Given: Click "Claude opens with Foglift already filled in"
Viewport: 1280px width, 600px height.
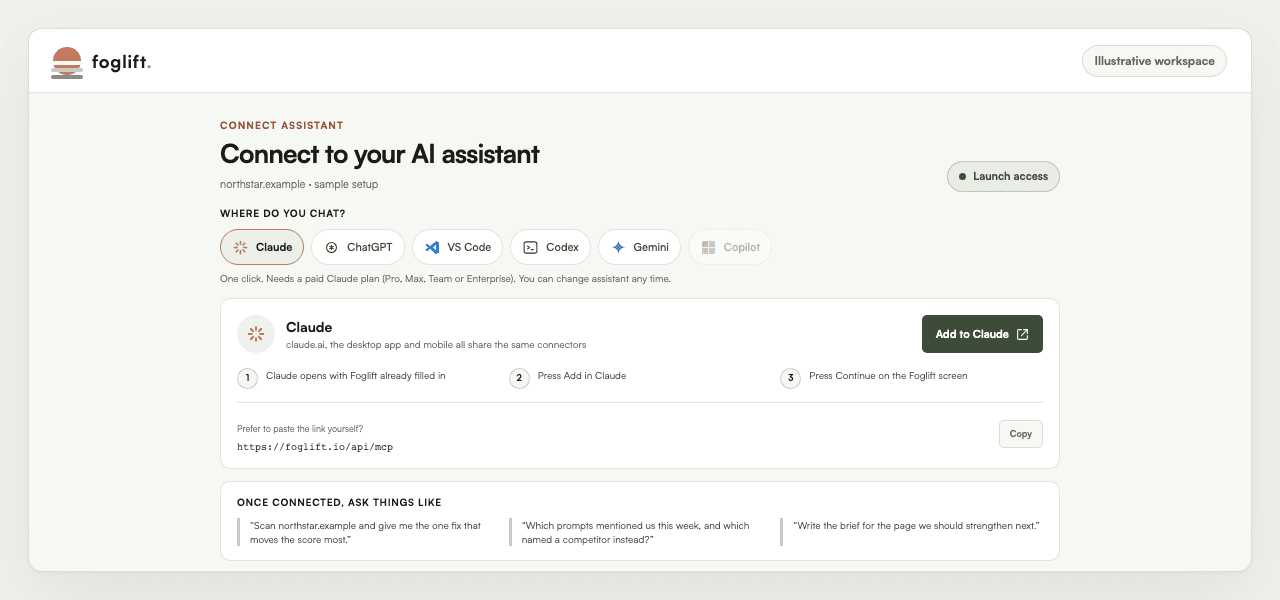Looking at the screenshot, I should (x=356, y=376).
